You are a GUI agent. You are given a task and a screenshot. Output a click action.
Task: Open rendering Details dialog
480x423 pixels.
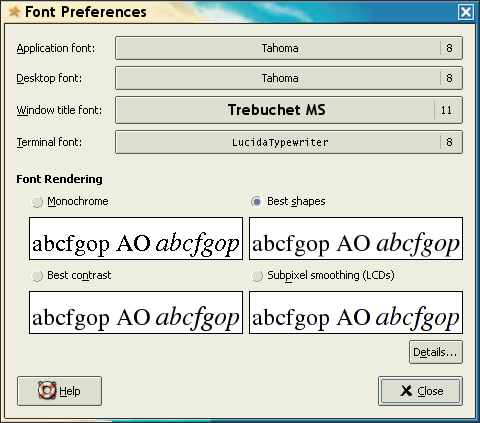pos(436,352)
